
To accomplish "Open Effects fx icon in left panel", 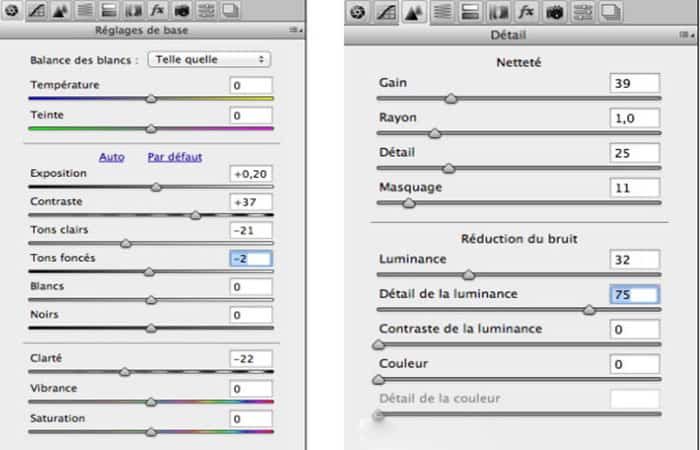I will [157, 10].
